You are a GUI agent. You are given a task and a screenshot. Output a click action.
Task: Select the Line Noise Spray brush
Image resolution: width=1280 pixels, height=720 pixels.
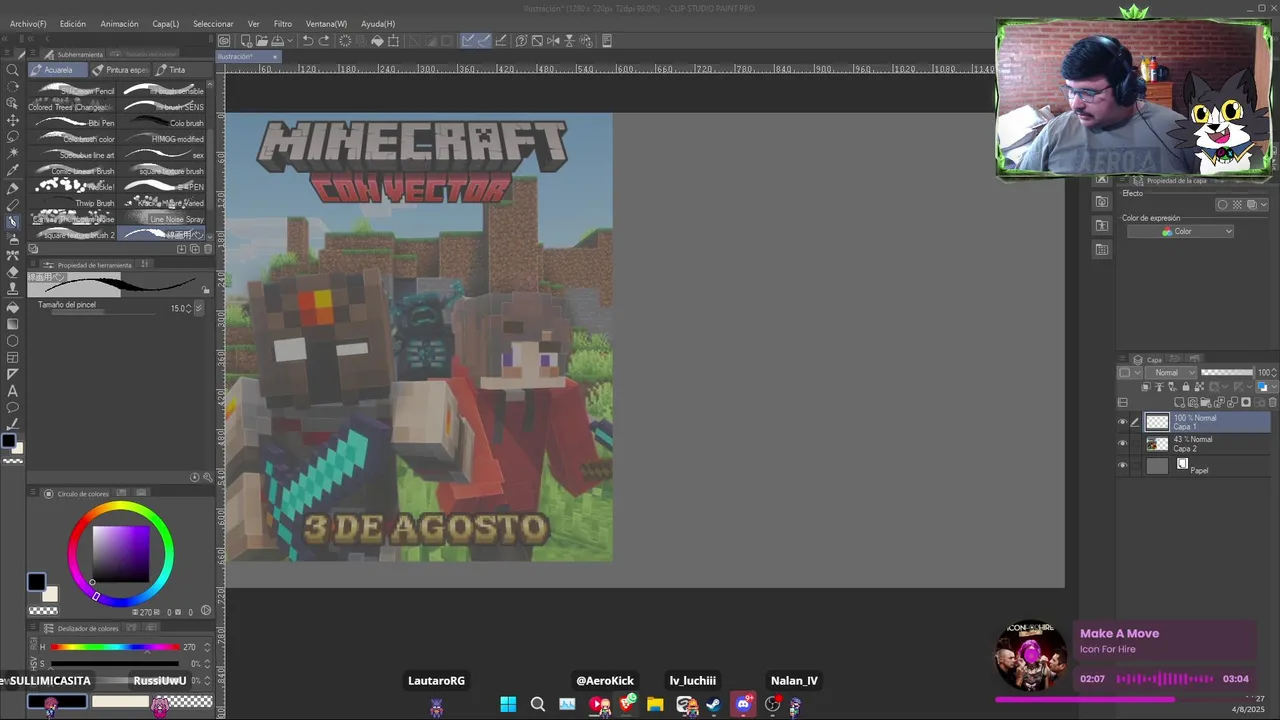(163, 219)
